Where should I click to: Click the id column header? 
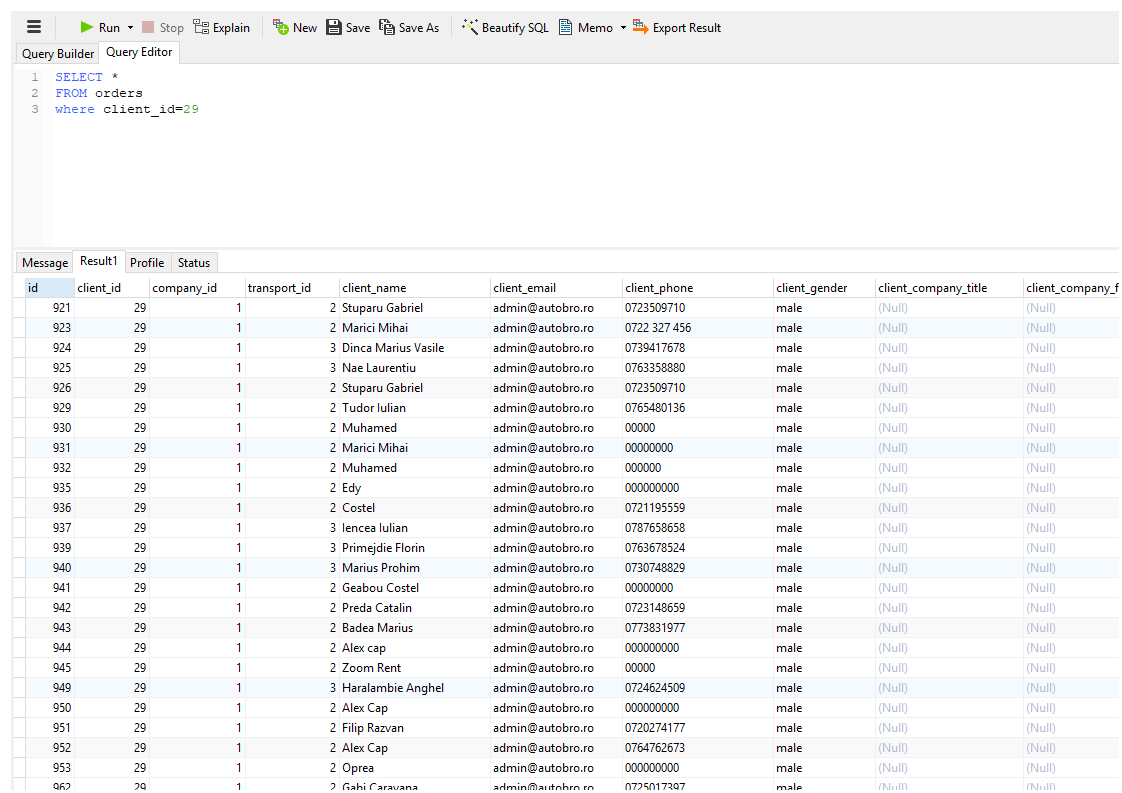tap(49, 288)
